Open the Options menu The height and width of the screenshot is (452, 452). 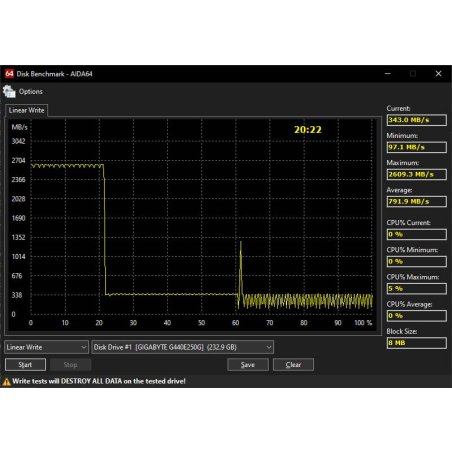coord(30,92)
